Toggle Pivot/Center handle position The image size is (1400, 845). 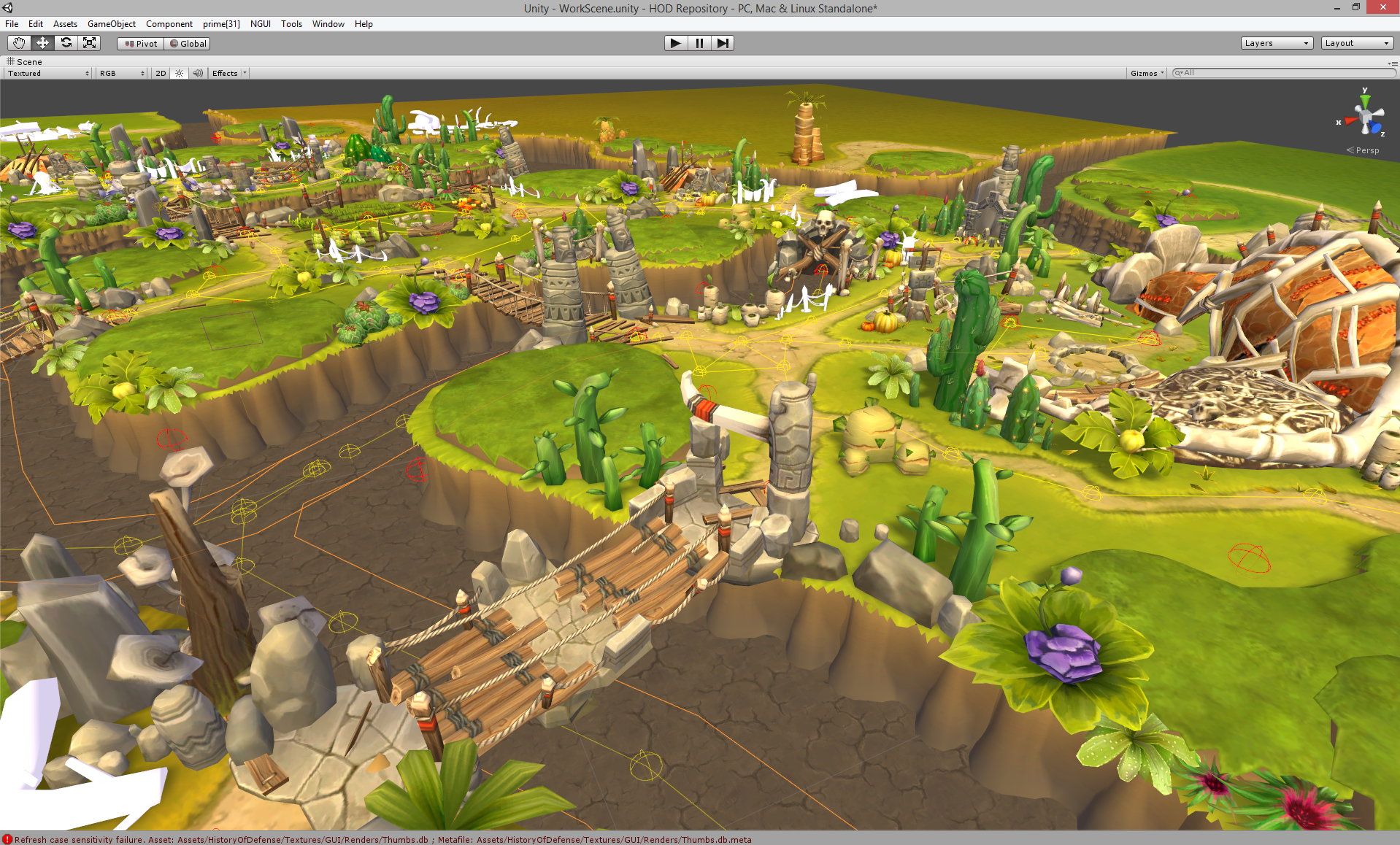tap(141, 44)
